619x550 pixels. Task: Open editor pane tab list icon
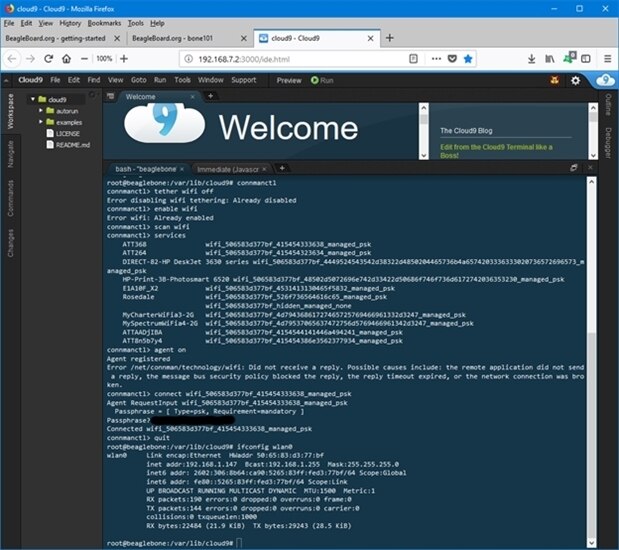(x=110, y=96)
